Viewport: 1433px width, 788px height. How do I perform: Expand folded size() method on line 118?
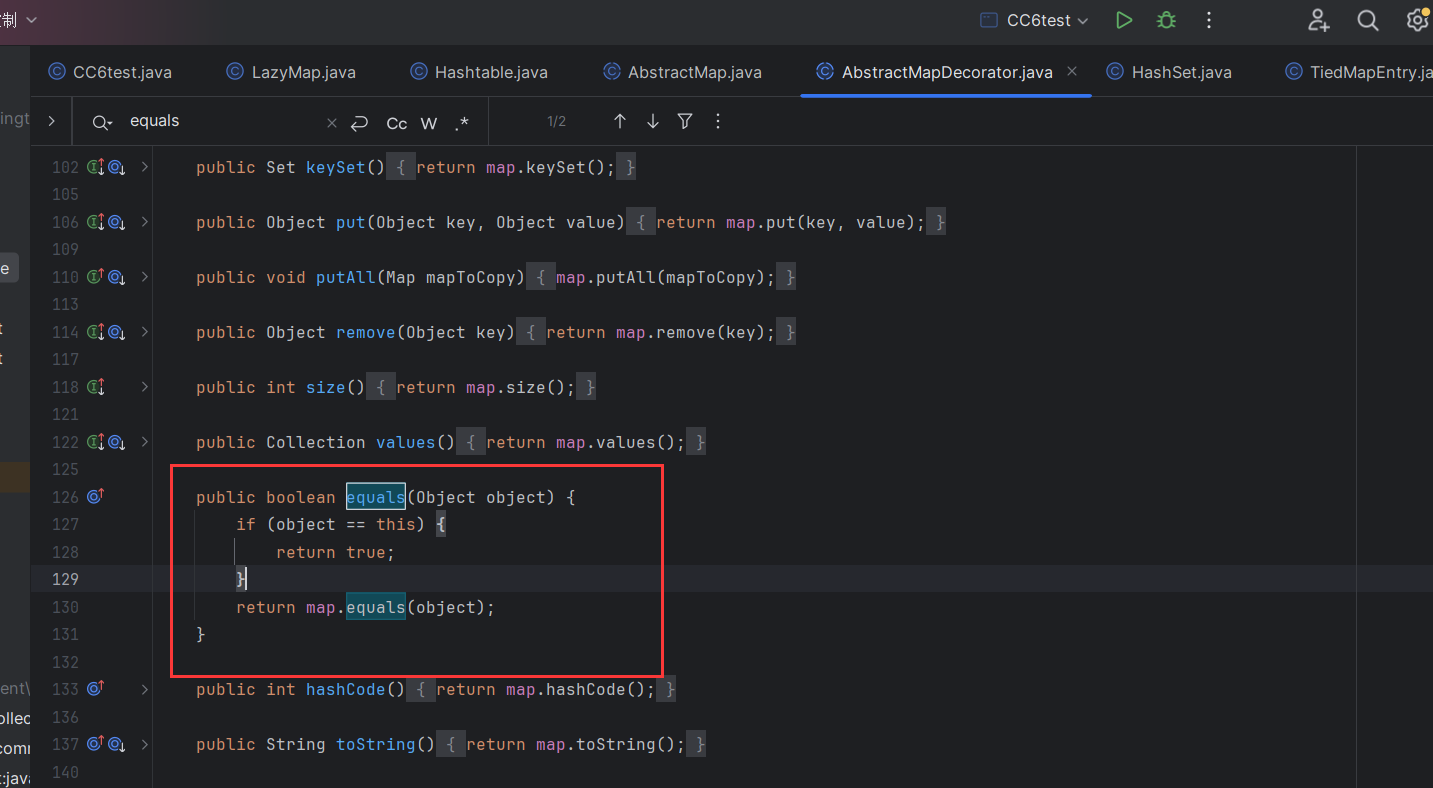(x=145, y=387)
